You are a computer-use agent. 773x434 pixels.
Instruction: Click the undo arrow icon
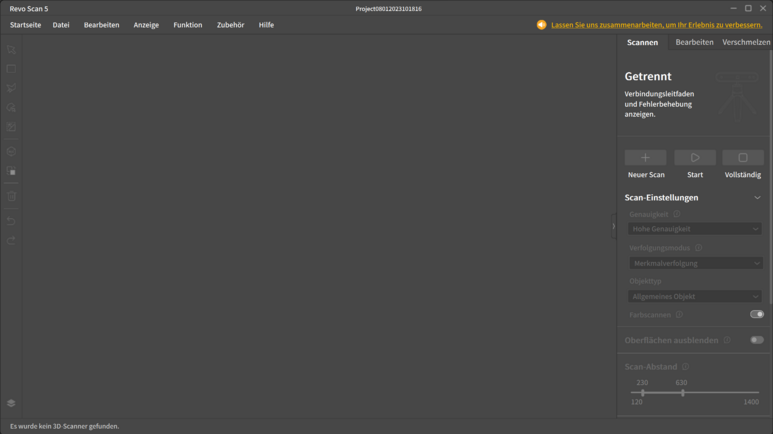point(11,221)
